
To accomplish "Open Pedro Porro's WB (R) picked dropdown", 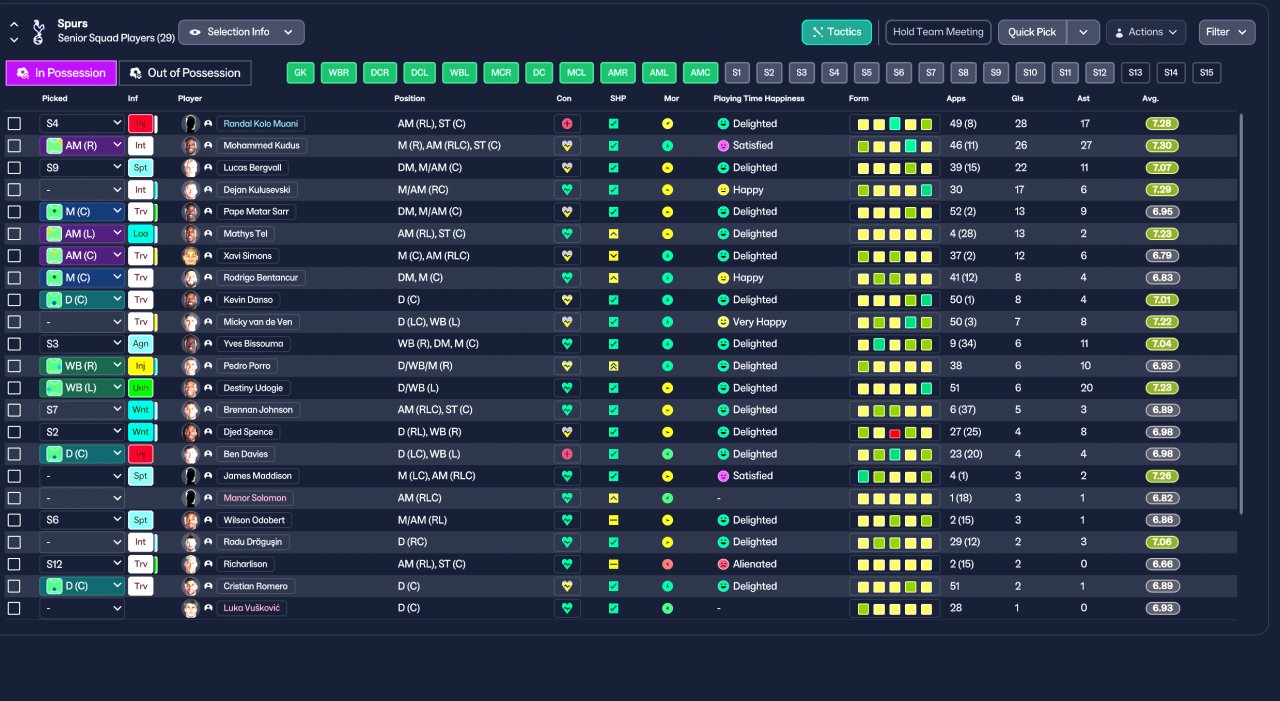I will (82, 366).
